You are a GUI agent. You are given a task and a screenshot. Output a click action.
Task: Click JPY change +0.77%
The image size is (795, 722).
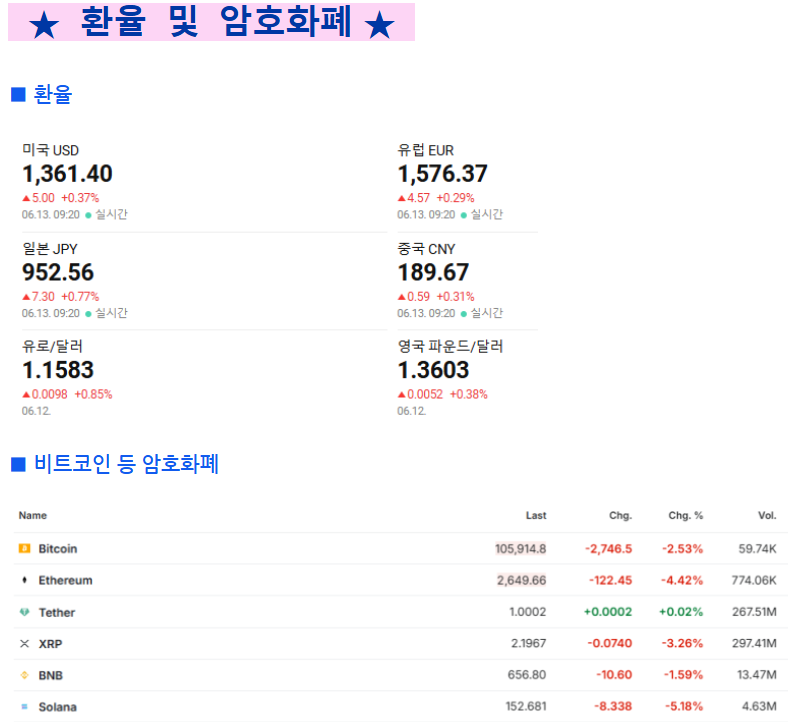coord(80,297)
